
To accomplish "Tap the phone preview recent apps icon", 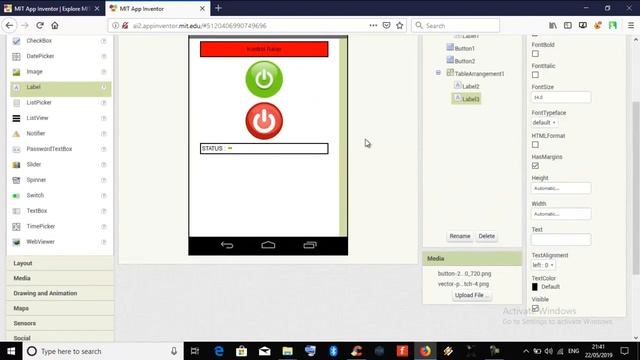I will (x=310, y=245).
